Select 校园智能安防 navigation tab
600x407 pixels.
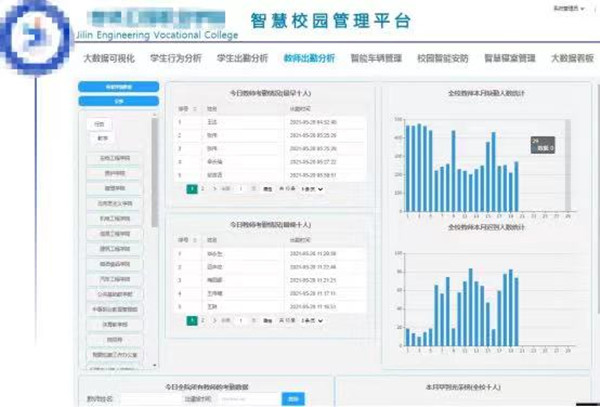(x=443, y=59)
